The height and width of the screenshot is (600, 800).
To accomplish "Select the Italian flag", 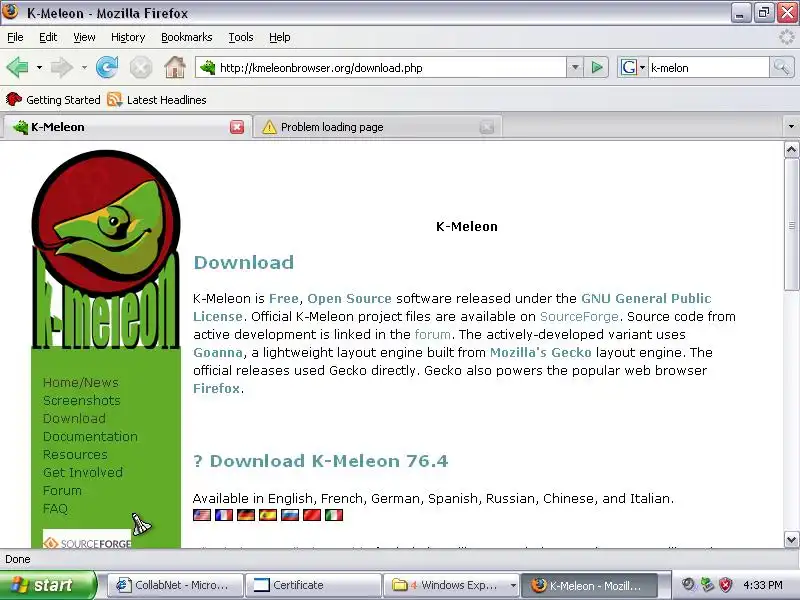I will coord(334,515).
